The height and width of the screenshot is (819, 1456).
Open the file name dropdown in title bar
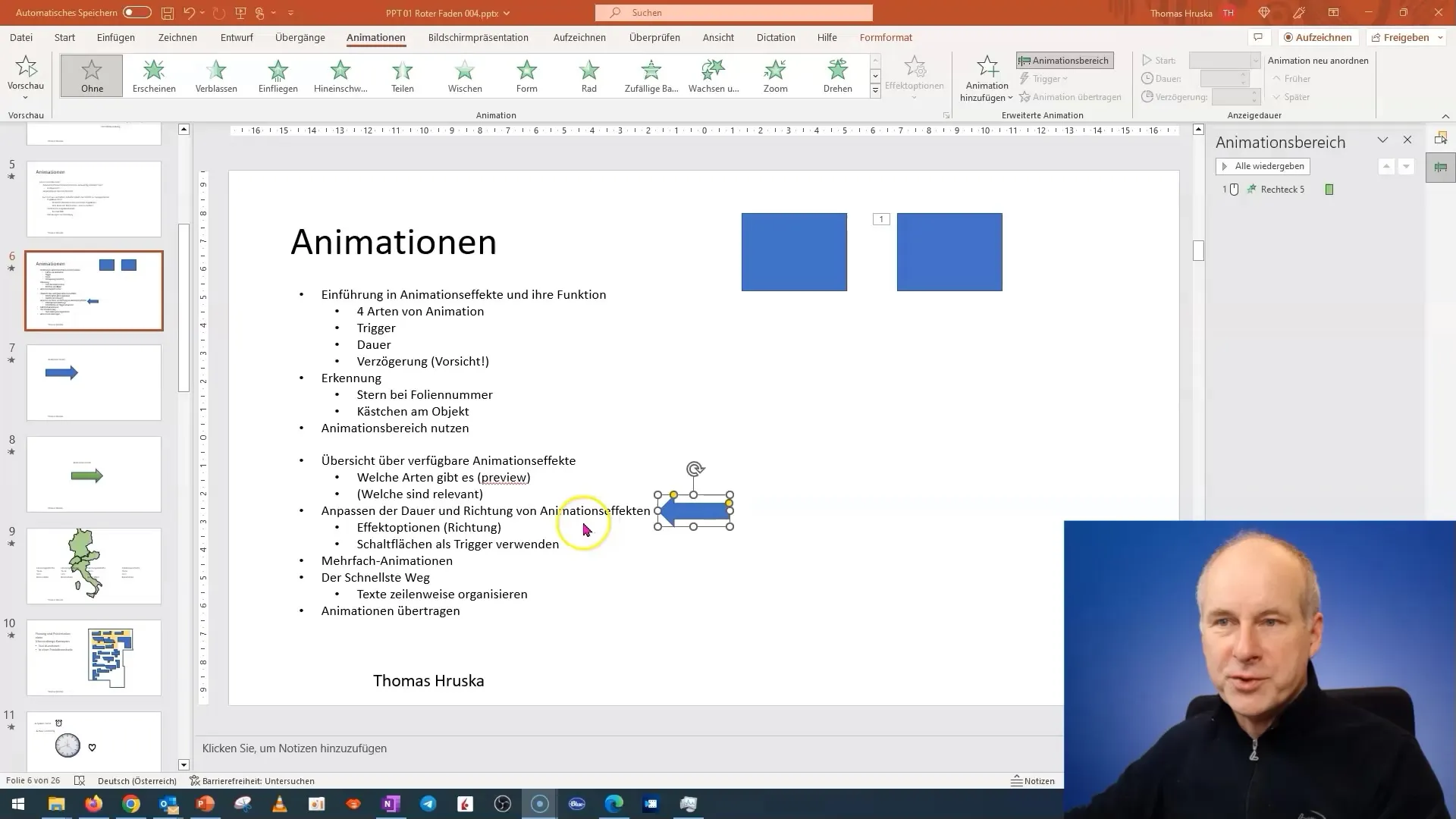click(507, 13)
